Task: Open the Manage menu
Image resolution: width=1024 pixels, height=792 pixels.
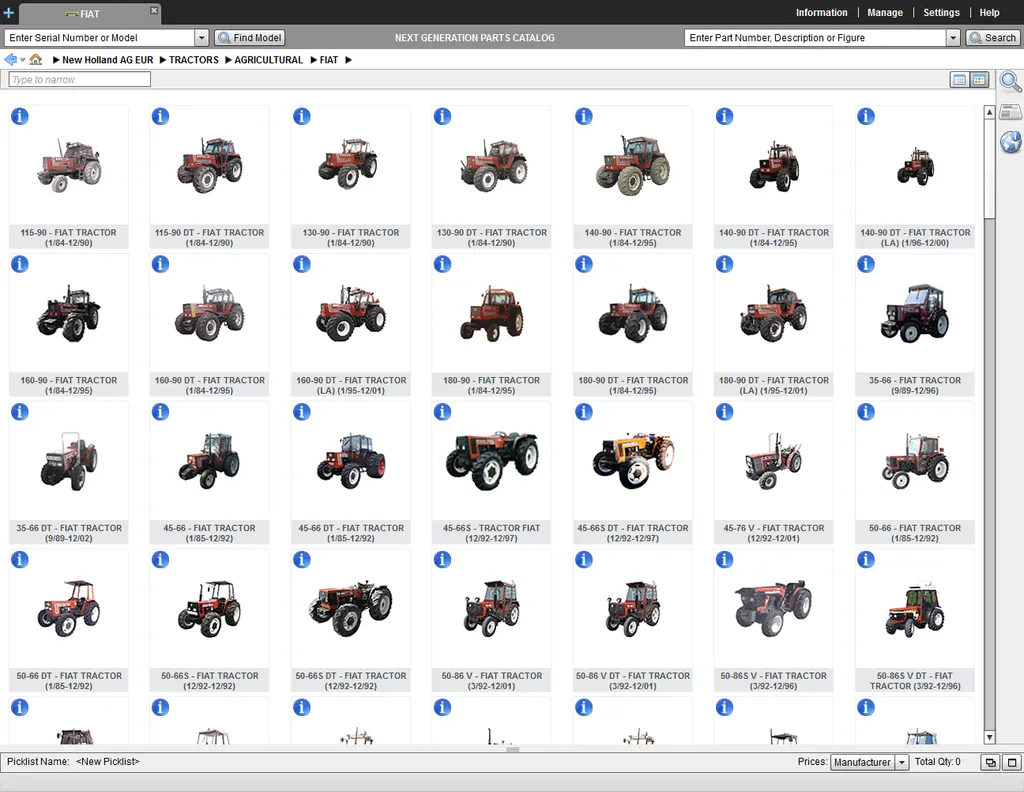Action: (x=884, y=12)
